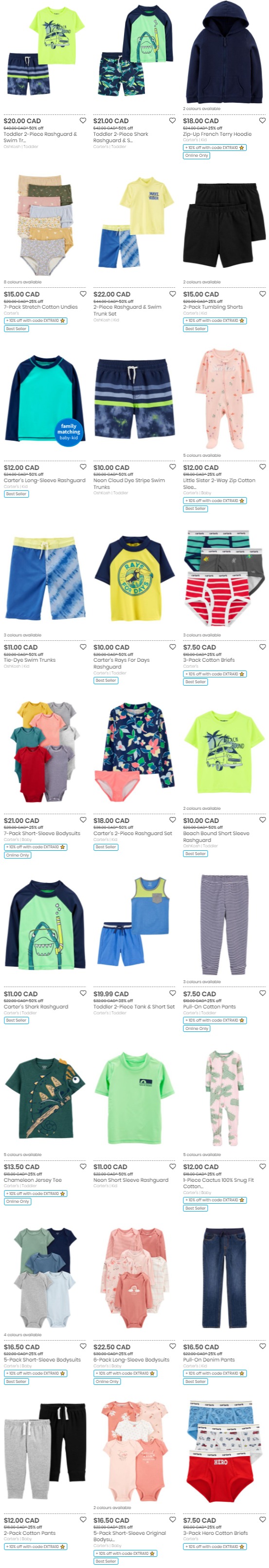269x1568 pixels.
Task: Toggle favorite on Pull-On Denim Pants
Action: pos(262,1346)
